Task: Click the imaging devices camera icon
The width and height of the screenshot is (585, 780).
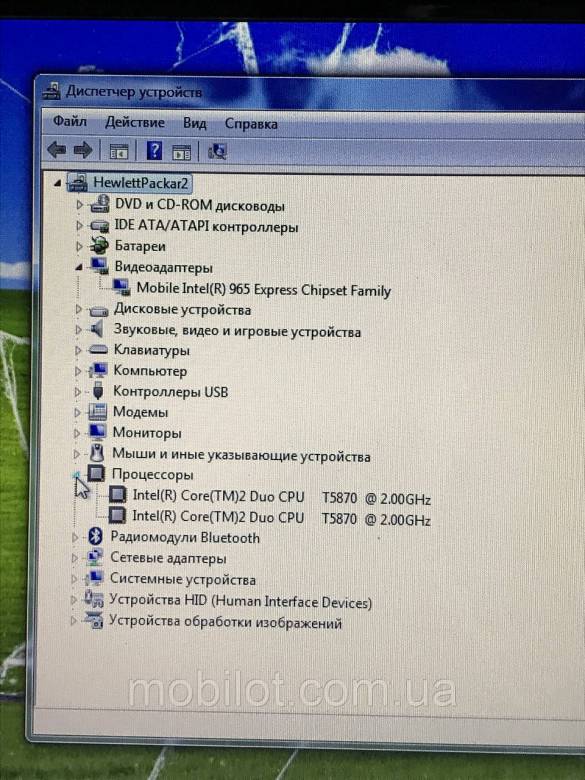Action: 94,620
